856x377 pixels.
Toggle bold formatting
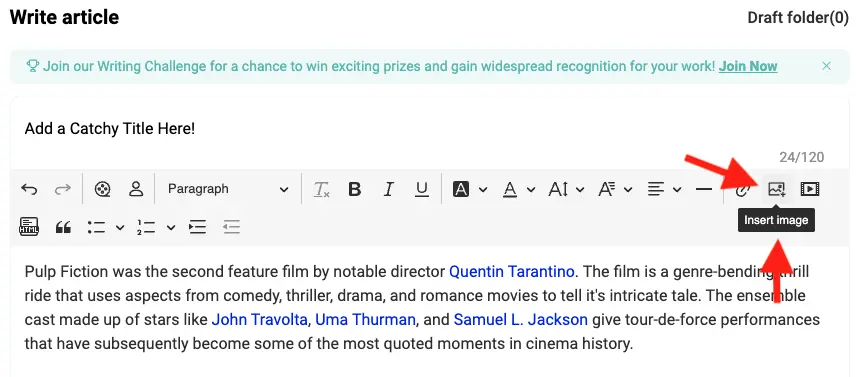pyautogui.click(x=355, y=189)
